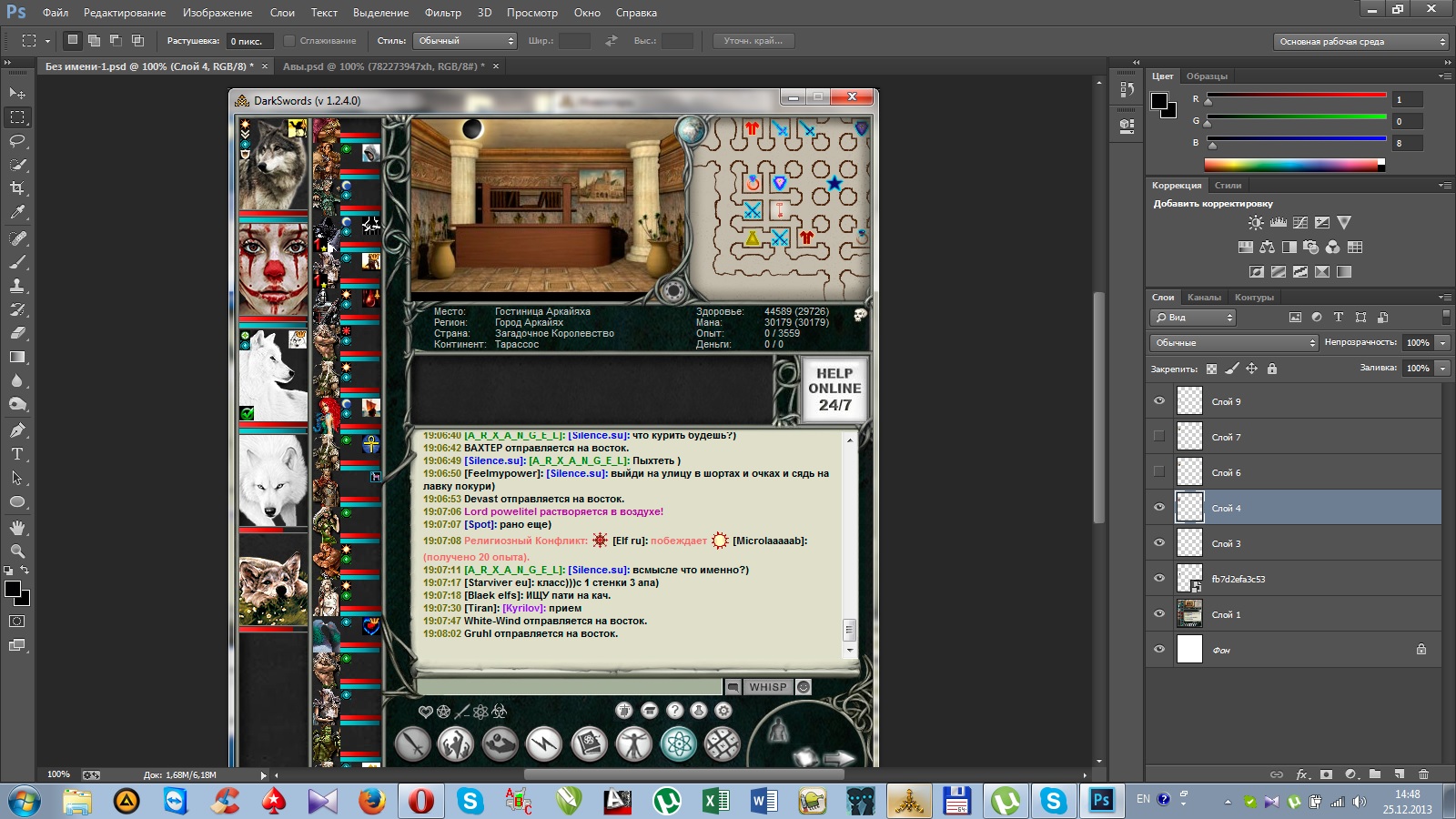This screenshot has width=1456, height=819.
Task: Click the Уточн. край button
Action: coord(753,41)
